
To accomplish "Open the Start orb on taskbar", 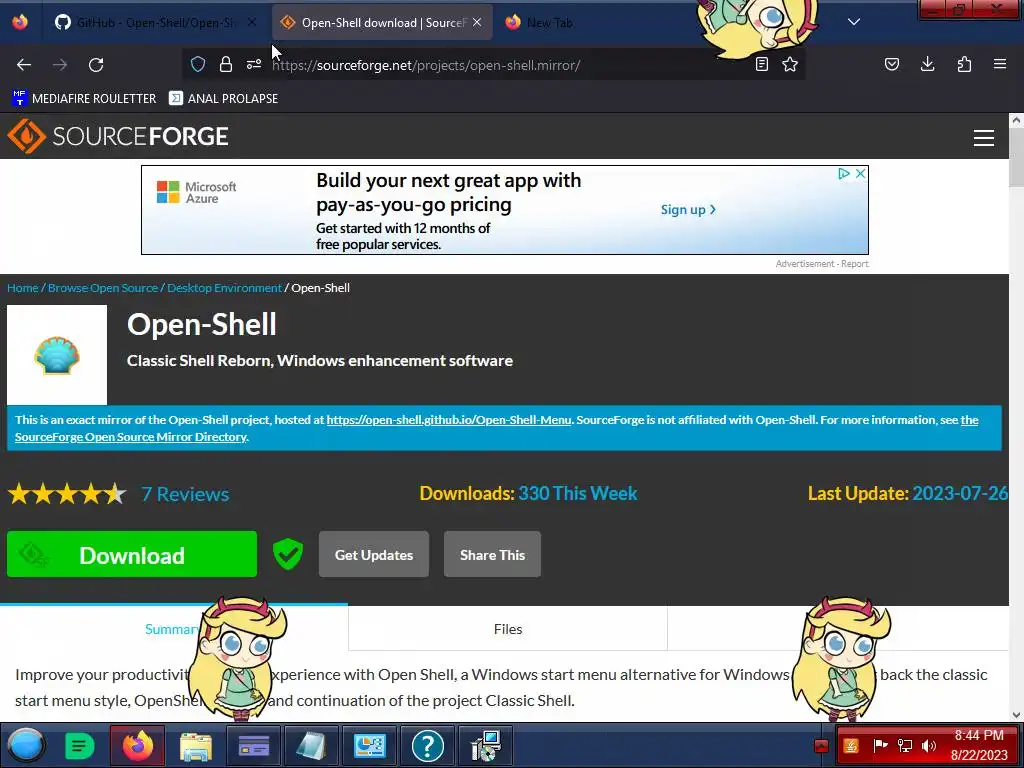I will pyautogui.click(x=26, y=746).
